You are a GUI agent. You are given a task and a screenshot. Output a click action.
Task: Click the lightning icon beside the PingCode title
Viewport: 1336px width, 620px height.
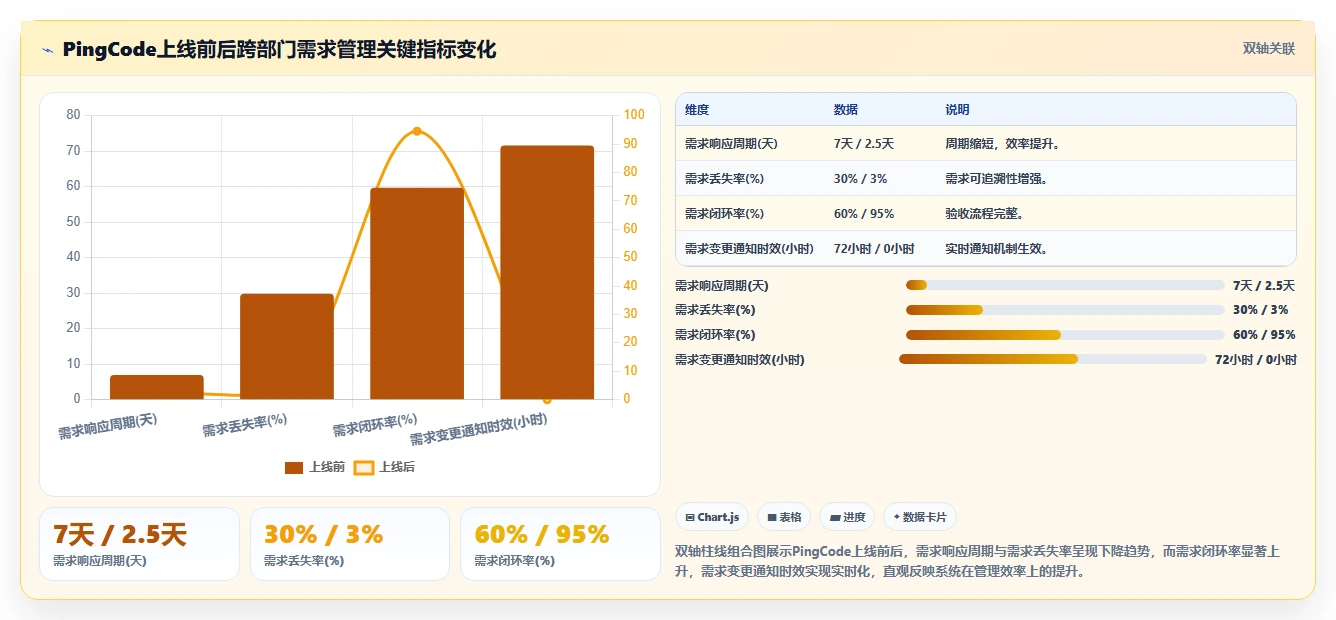tap(47, 50)
